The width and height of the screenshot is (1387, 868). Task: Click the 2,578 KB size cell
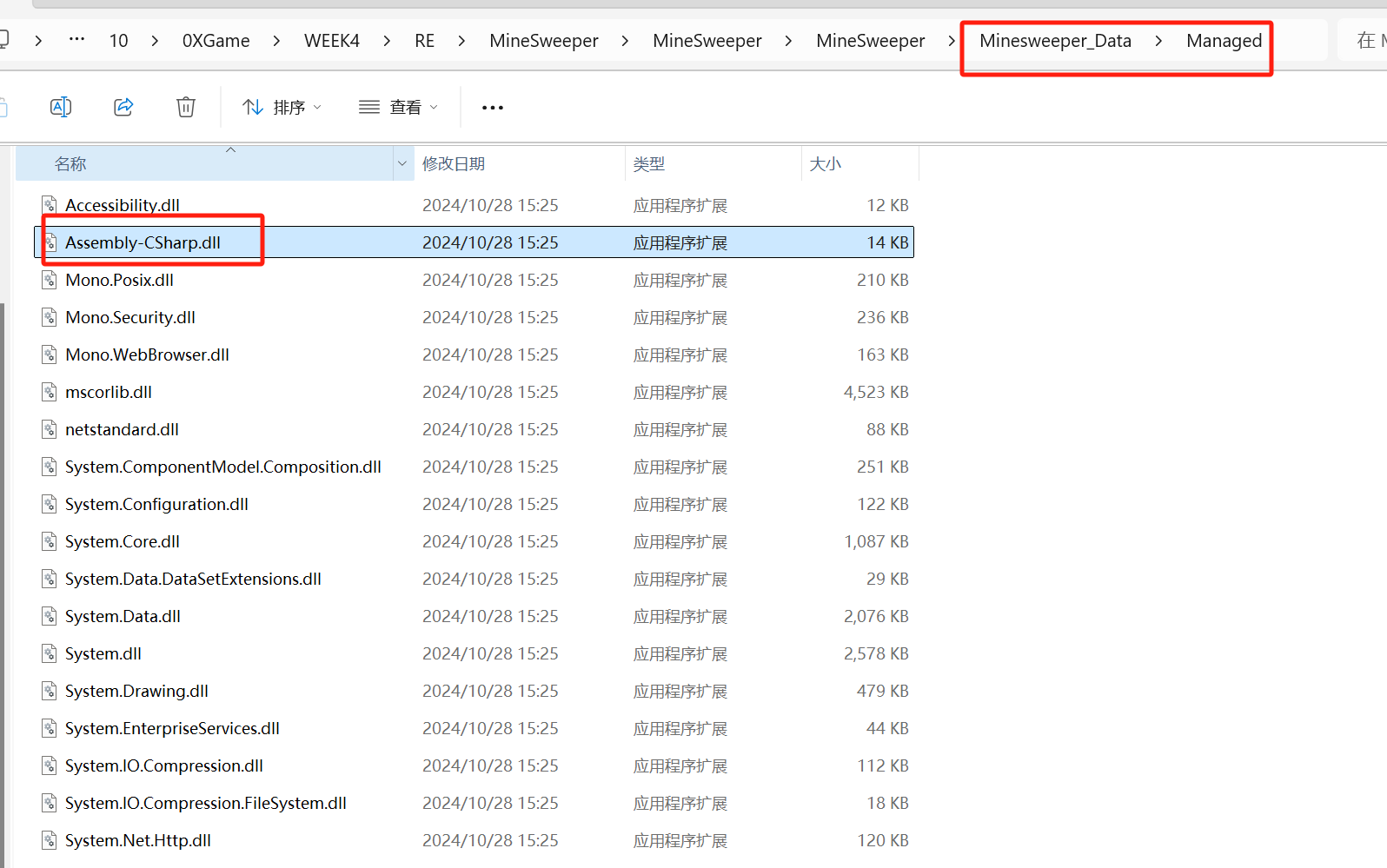click(x=876, y=653)
